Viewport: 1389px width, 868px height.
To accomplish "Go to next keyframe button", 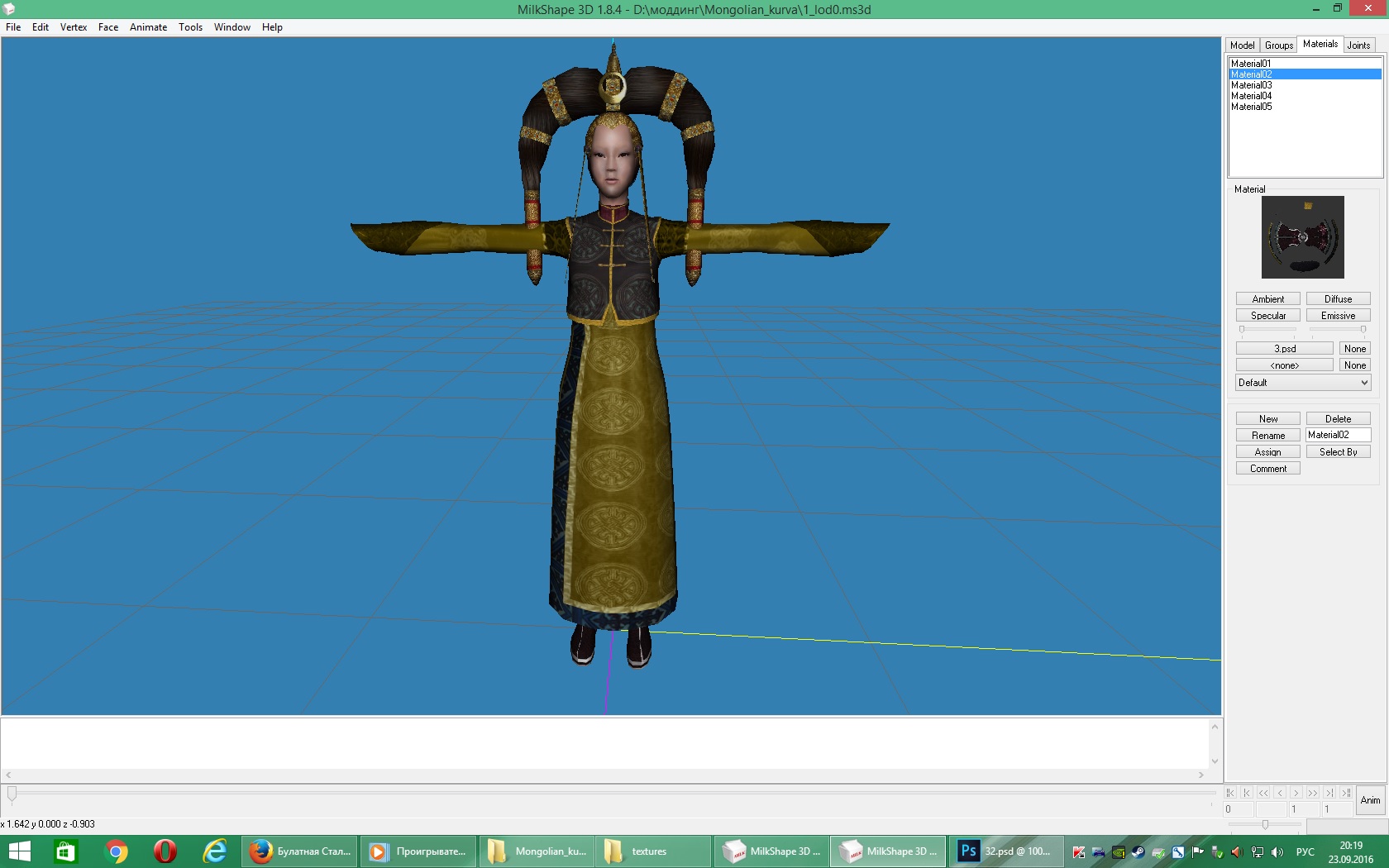I will pos(1329,793).
